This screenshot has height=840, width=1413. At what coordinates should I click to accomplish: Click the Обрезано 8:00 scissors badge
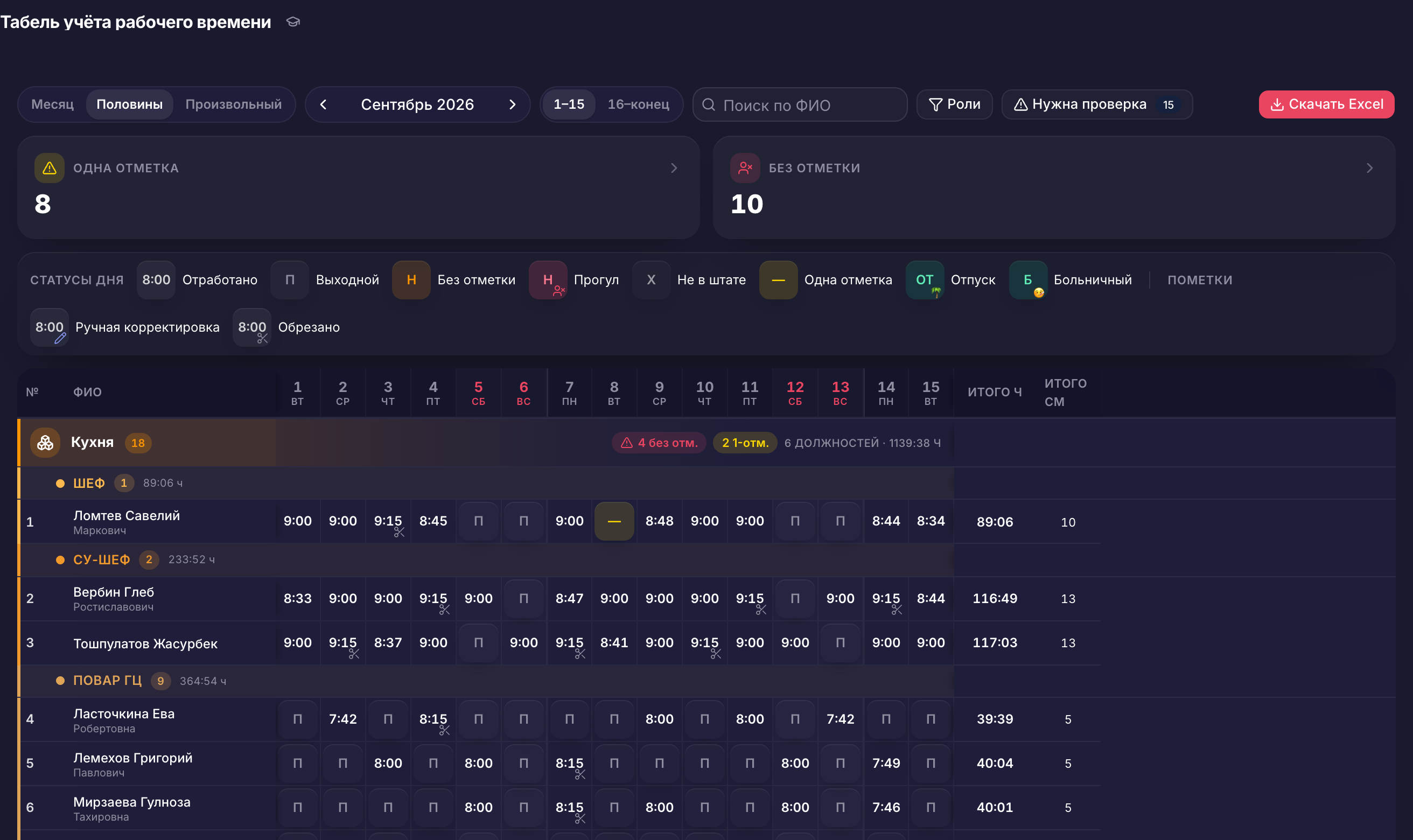[x=252, y=327]
